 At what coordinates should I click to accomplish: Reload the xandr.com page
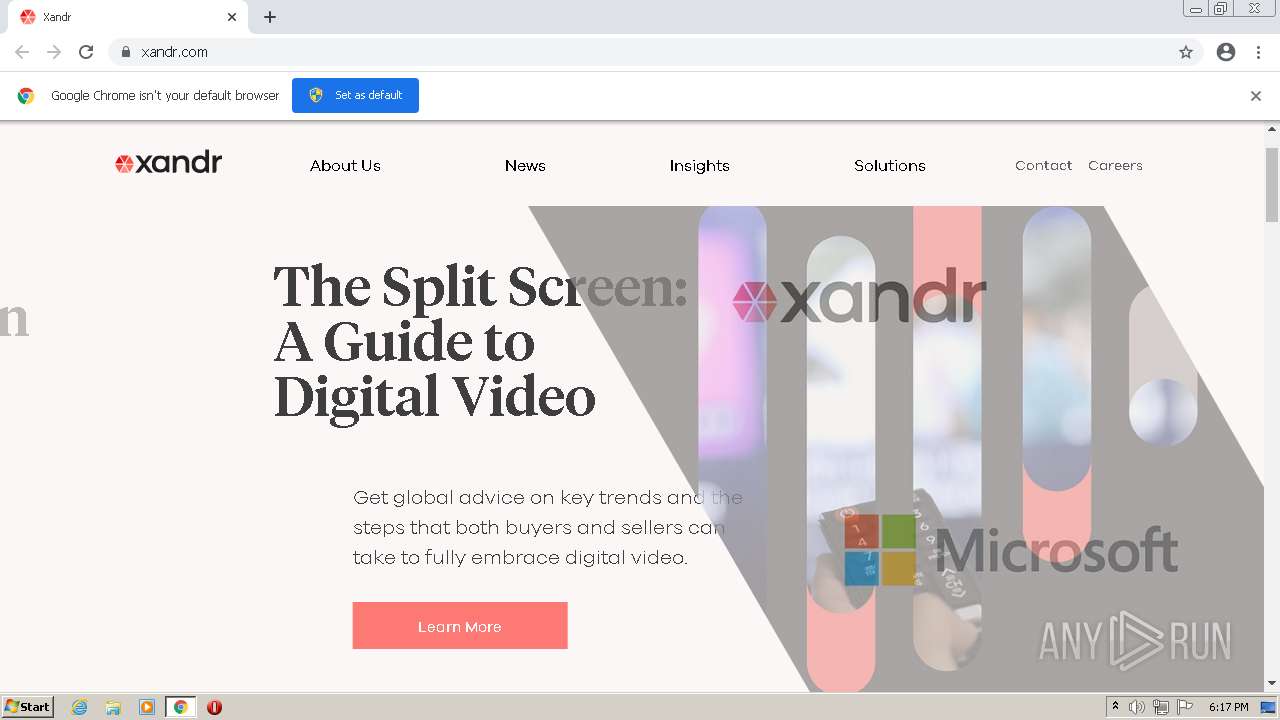coord(86,52)
